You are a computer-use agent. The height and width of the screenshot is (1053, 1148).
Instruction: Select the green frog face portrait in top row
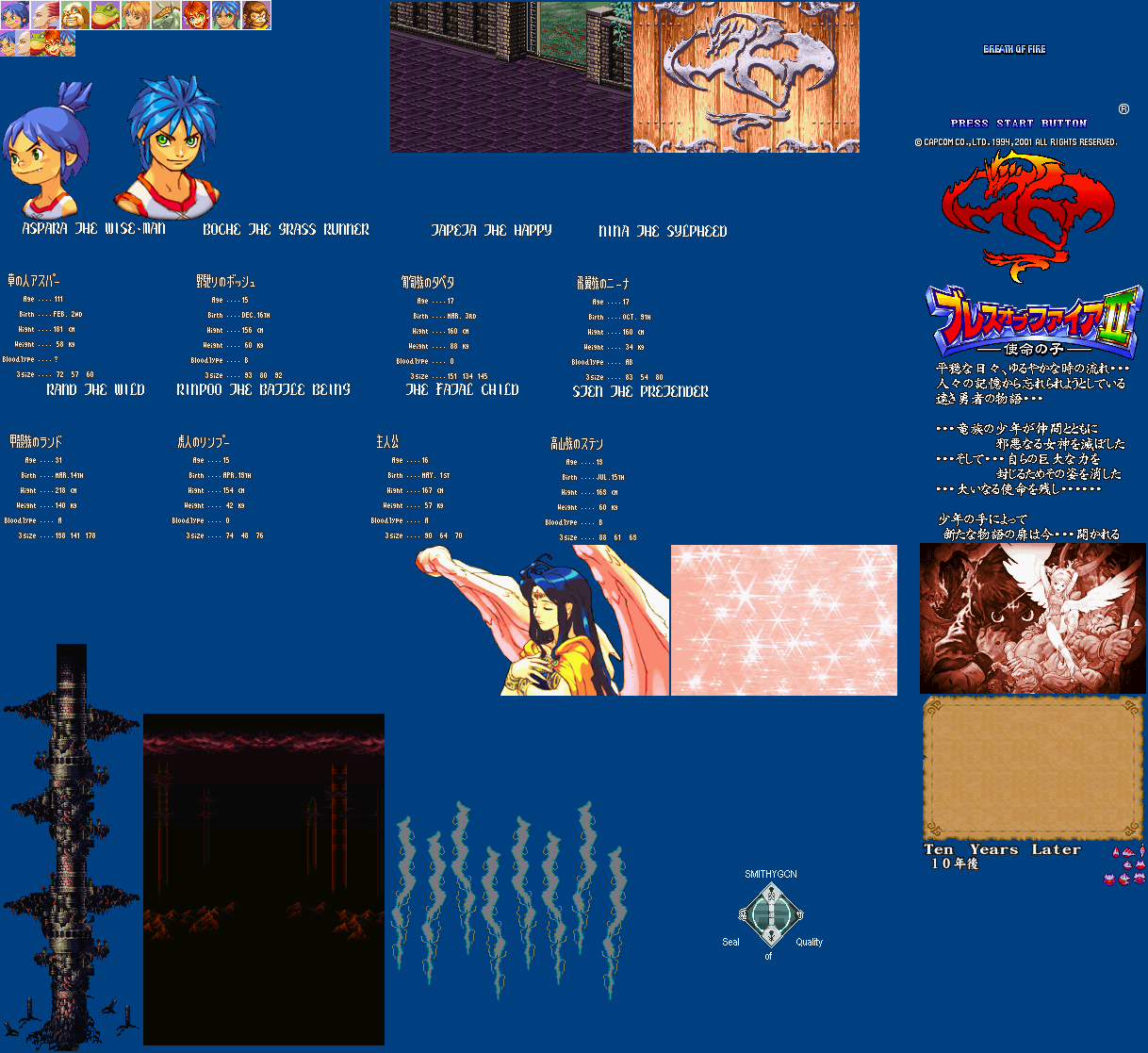pyautogui.click(x=106, y=15)
